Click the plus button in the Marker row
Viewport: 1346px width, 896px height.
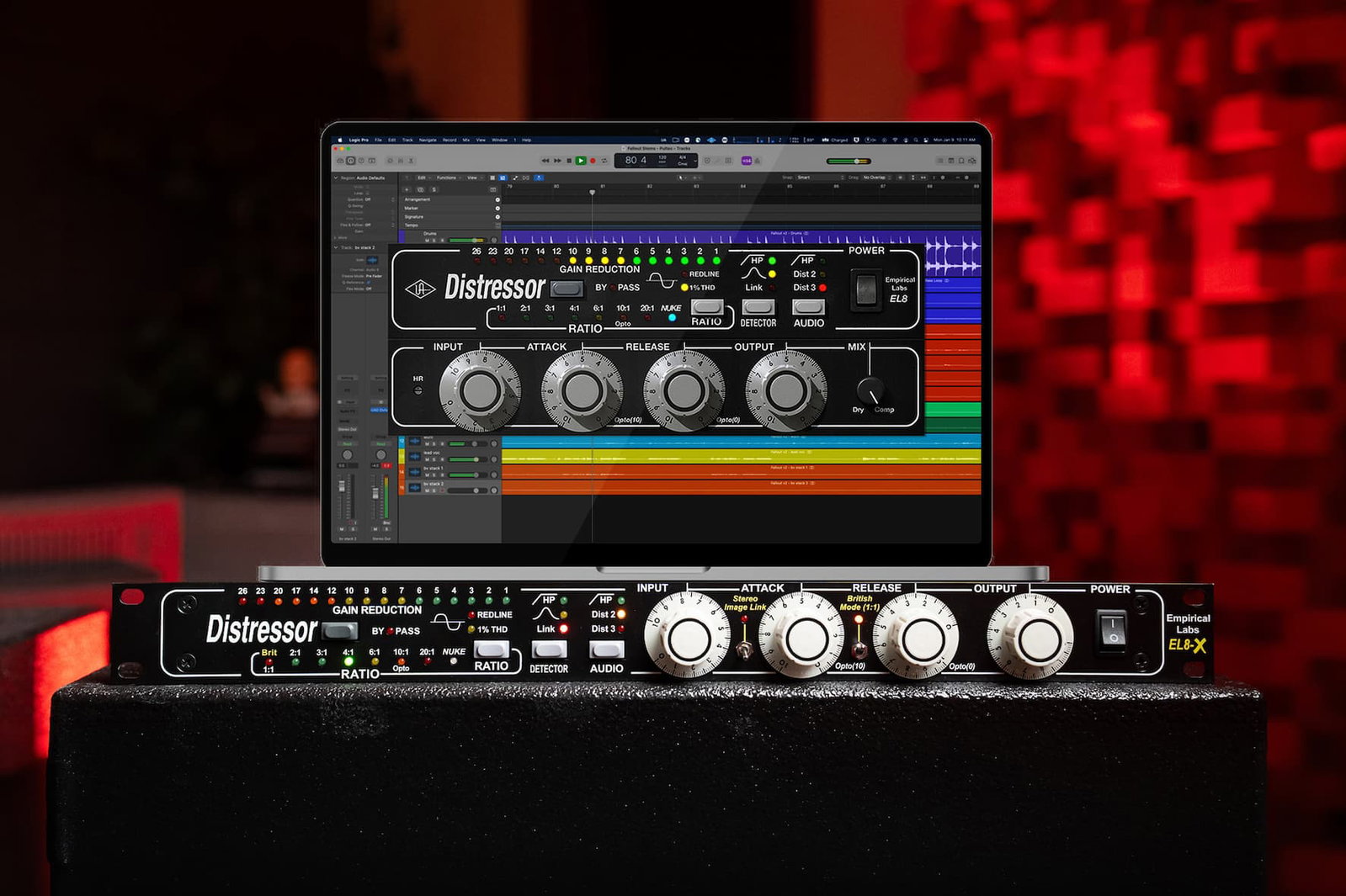[x=497, y=209]
